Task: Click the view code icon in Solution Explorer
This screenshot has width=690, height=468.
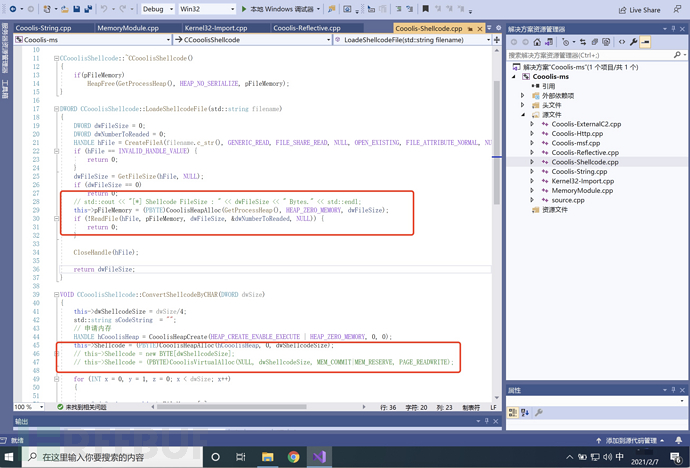Action: pos(620,42)
